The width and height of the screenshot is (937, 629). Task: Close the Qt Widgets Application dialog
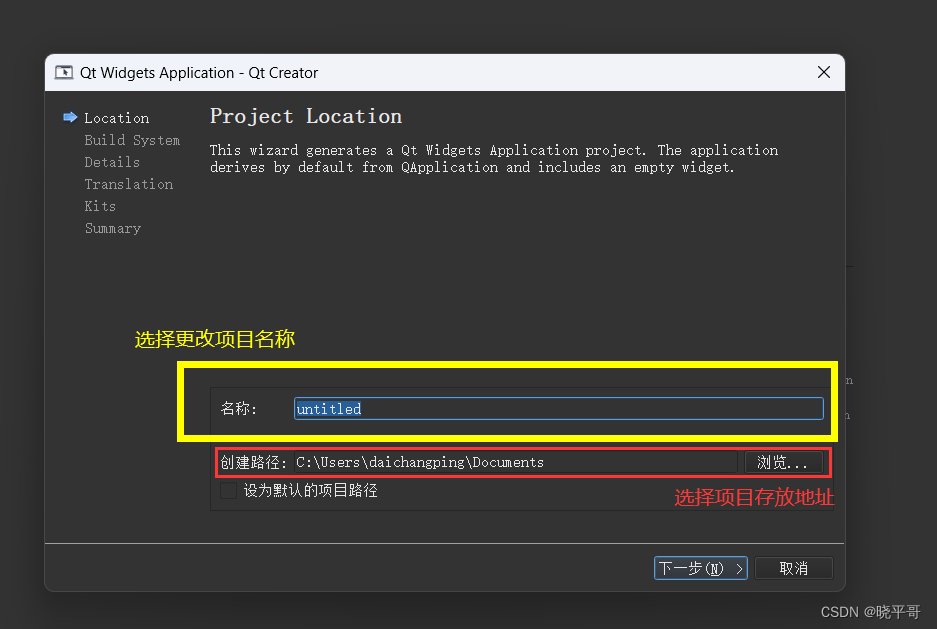click(823, 72)
